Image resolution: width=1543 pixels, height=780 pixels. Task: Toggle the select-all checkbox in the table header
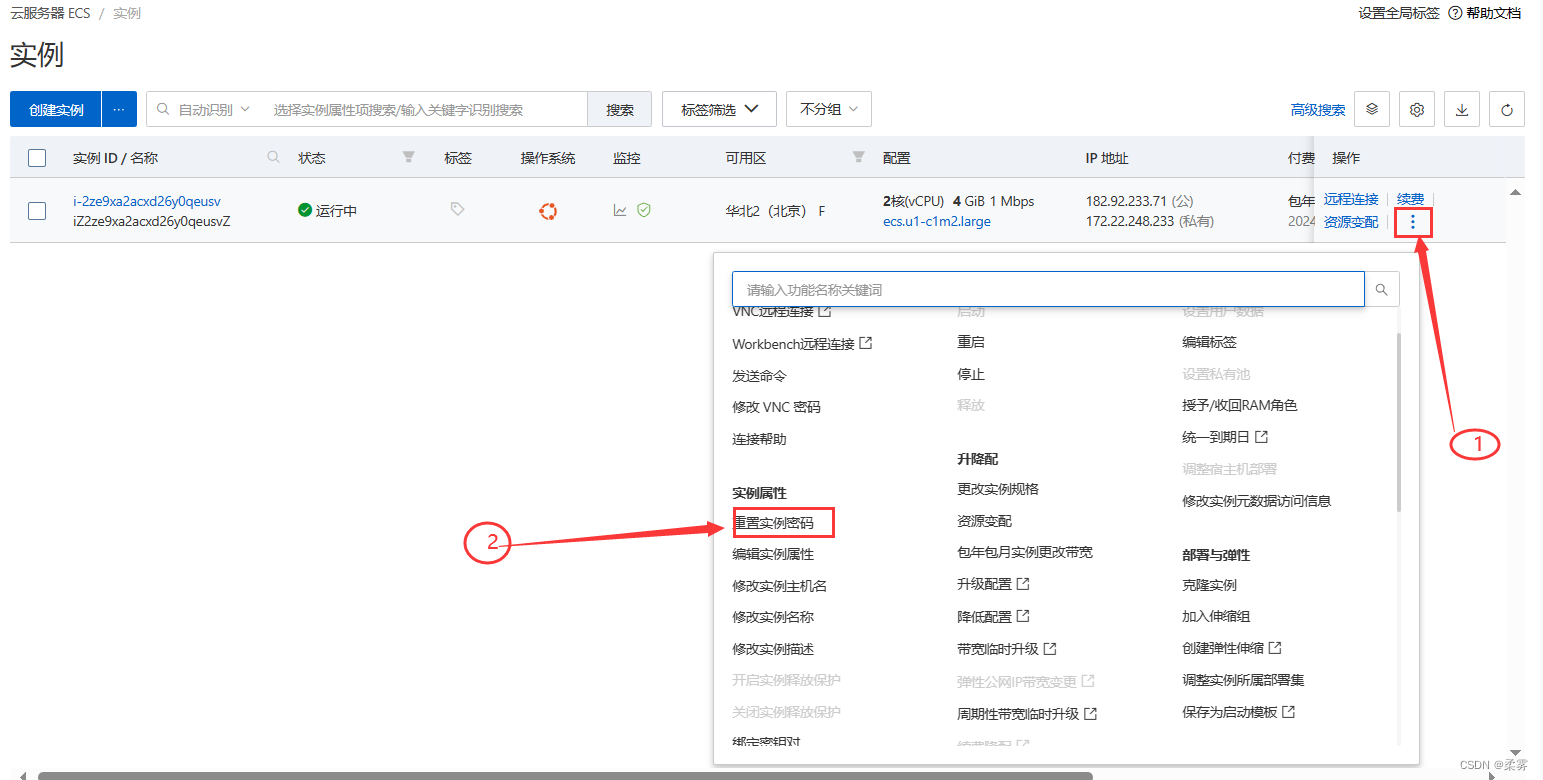[x=37, y=158]
